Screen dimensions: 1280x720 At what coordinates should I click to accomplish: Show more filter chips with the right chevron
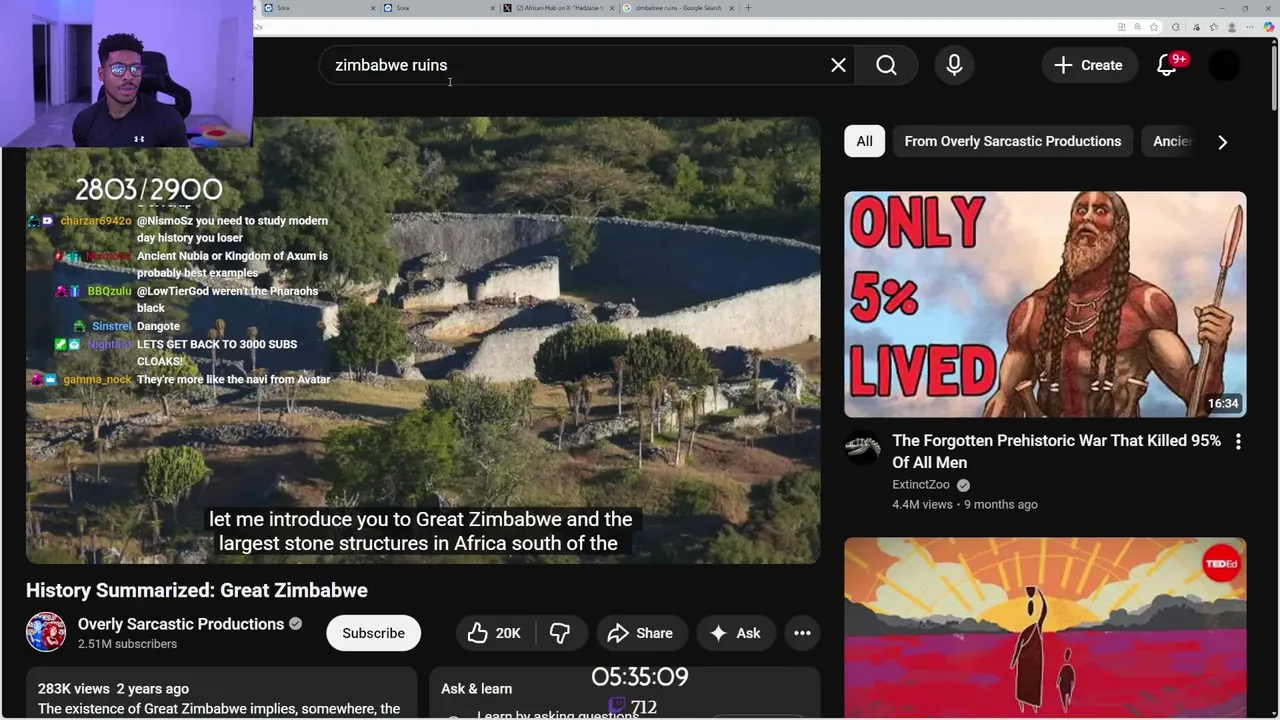(1222, 142)
